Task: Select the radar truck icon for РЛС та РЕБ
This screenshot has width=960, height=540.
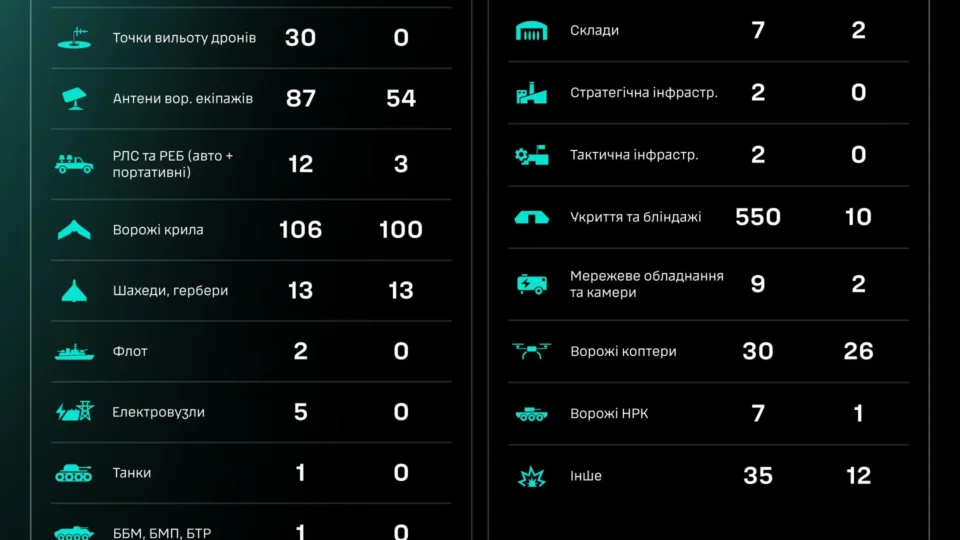Action: 74,163
